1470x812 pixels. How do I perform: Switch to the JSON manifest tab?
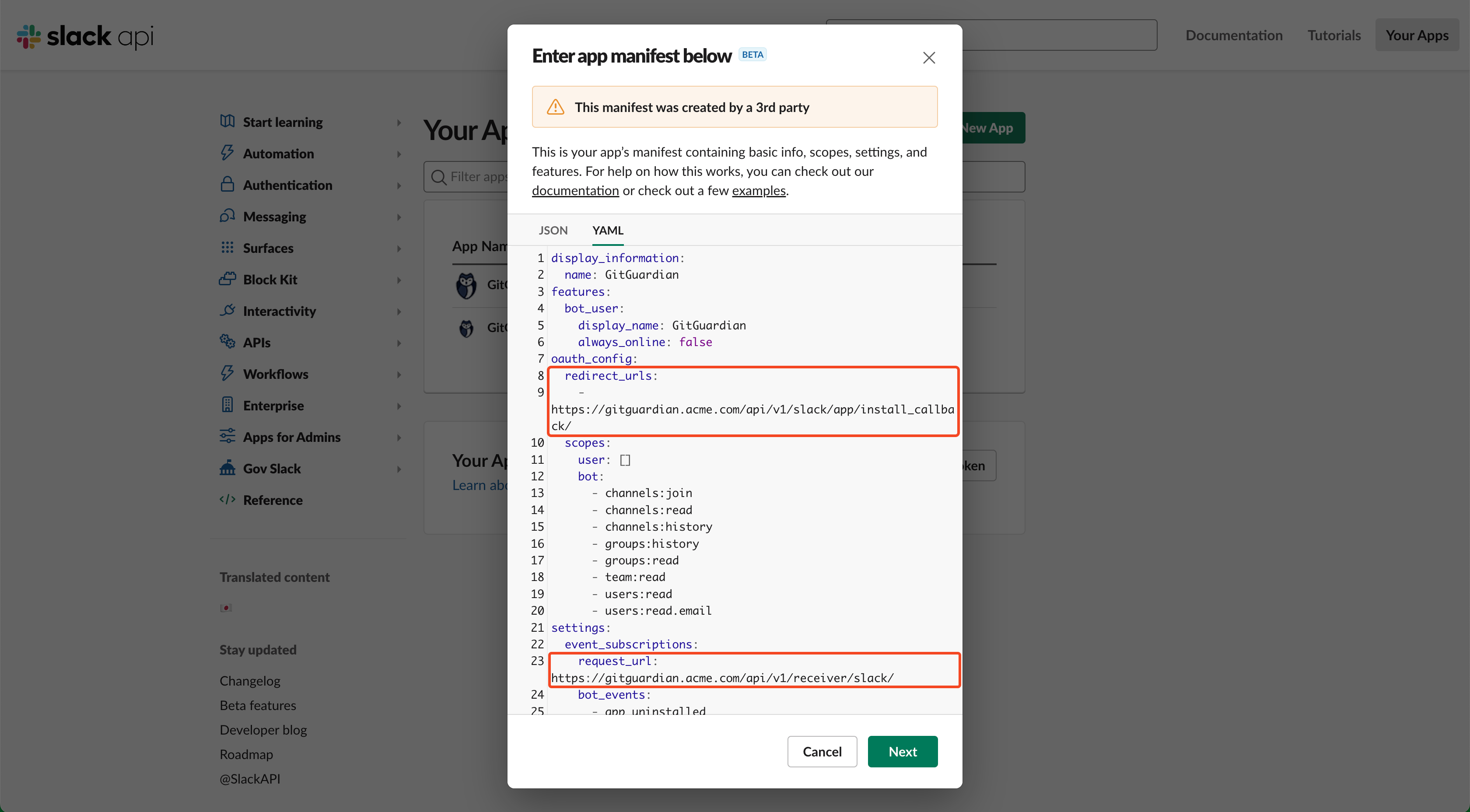point(553,231)
